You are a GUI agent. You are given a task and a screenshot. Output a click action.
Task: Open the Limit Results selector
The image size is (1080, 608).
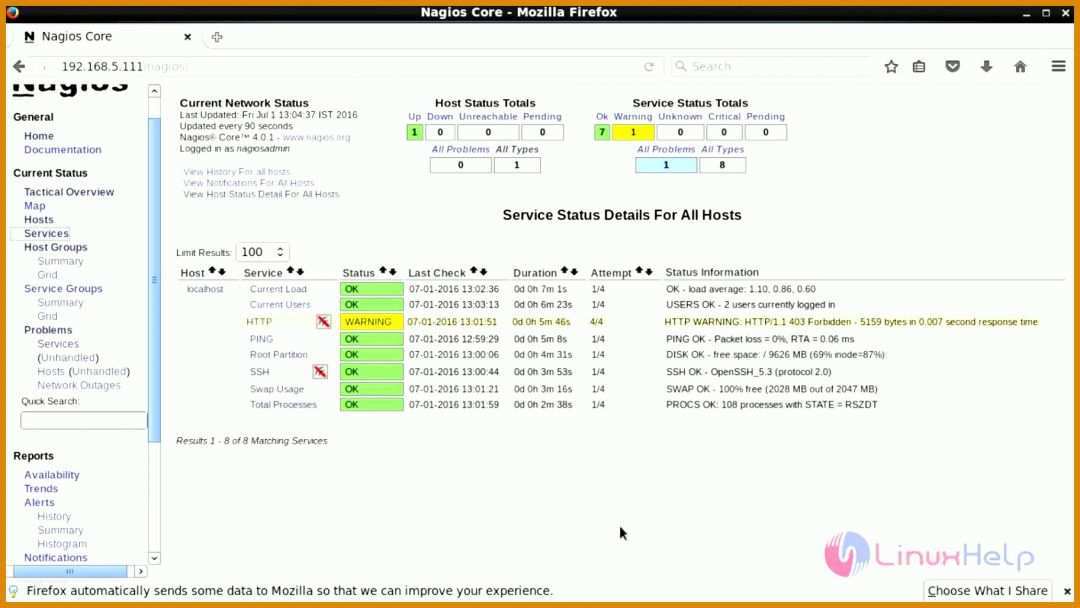262,252
